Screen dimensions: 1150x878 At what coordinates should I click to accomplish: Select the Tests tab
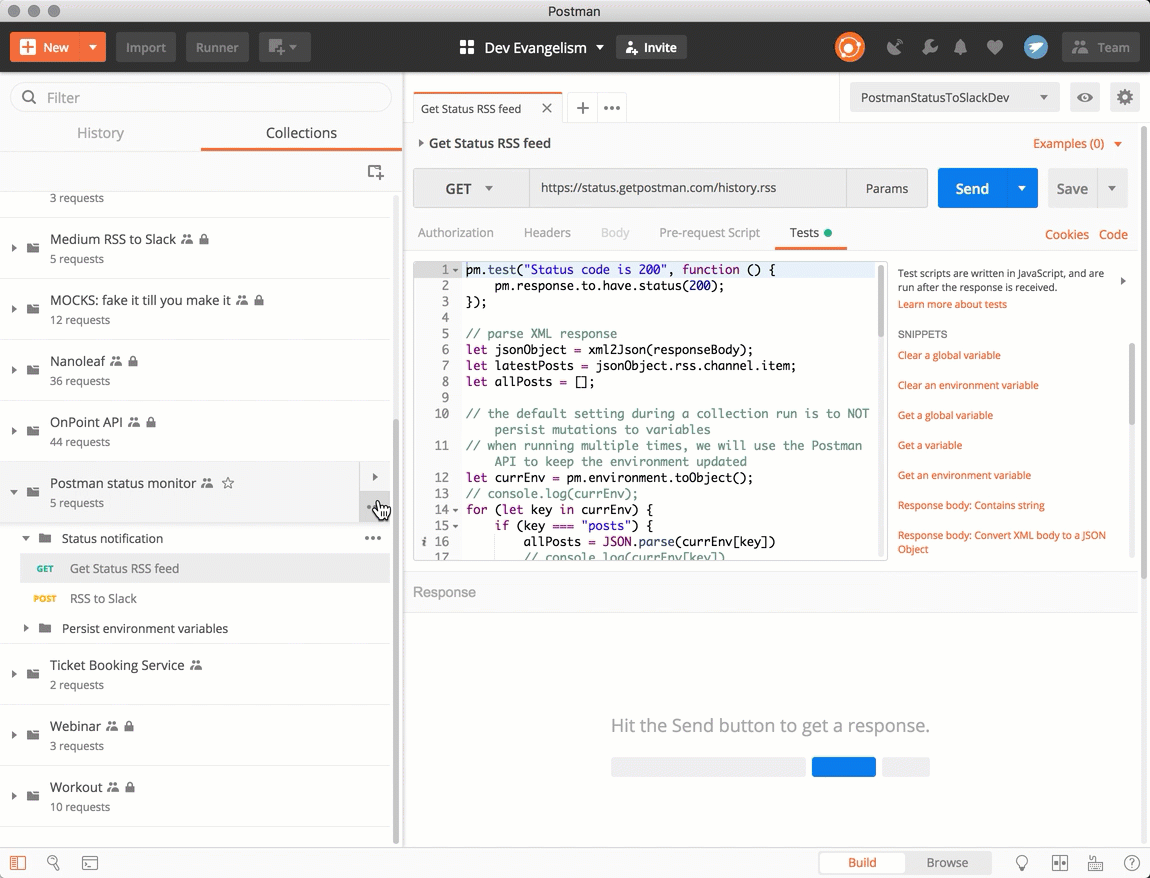pos(810,233)
